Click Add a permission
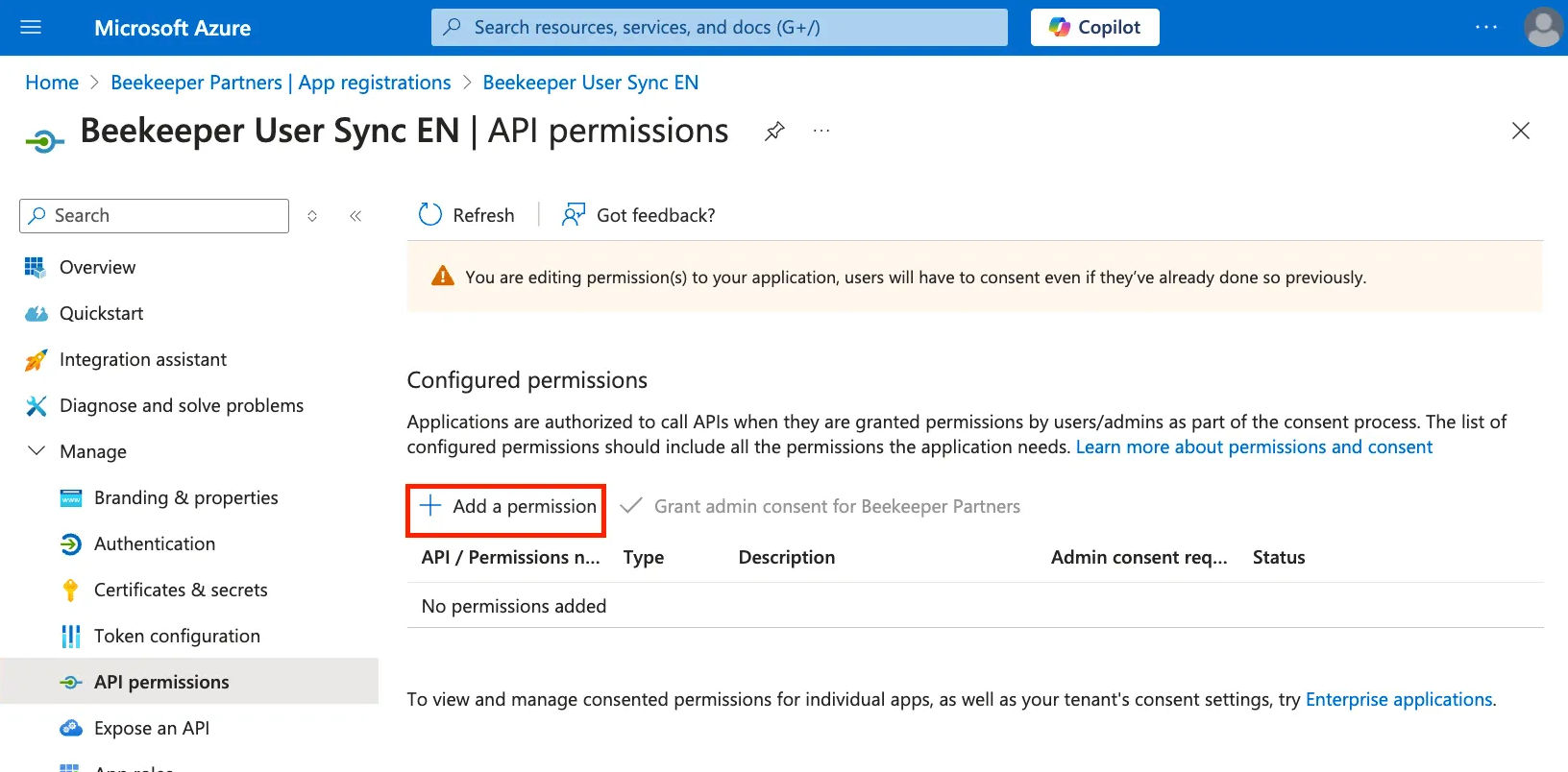 tap(506, 507)
